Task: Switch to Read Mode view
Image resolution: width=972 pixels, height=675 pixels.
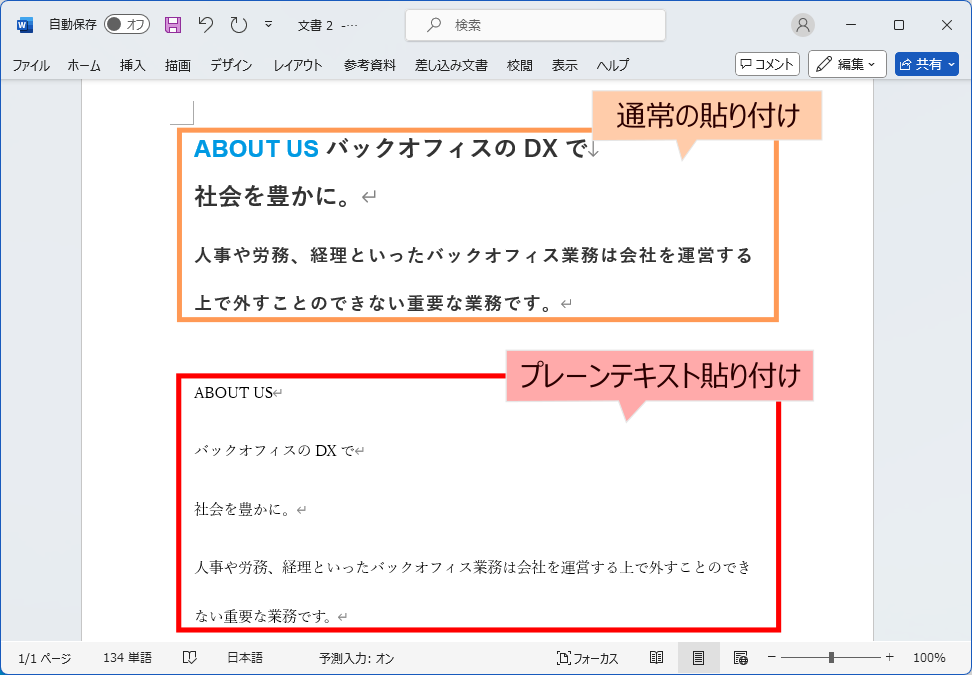Action: pos(657,658)
